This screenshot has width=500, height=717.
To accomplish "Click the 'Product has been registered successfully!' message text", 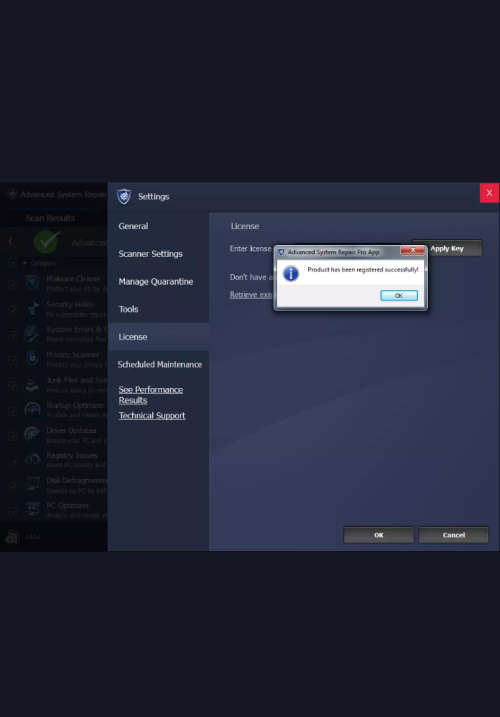I will (x=363, y=270).
